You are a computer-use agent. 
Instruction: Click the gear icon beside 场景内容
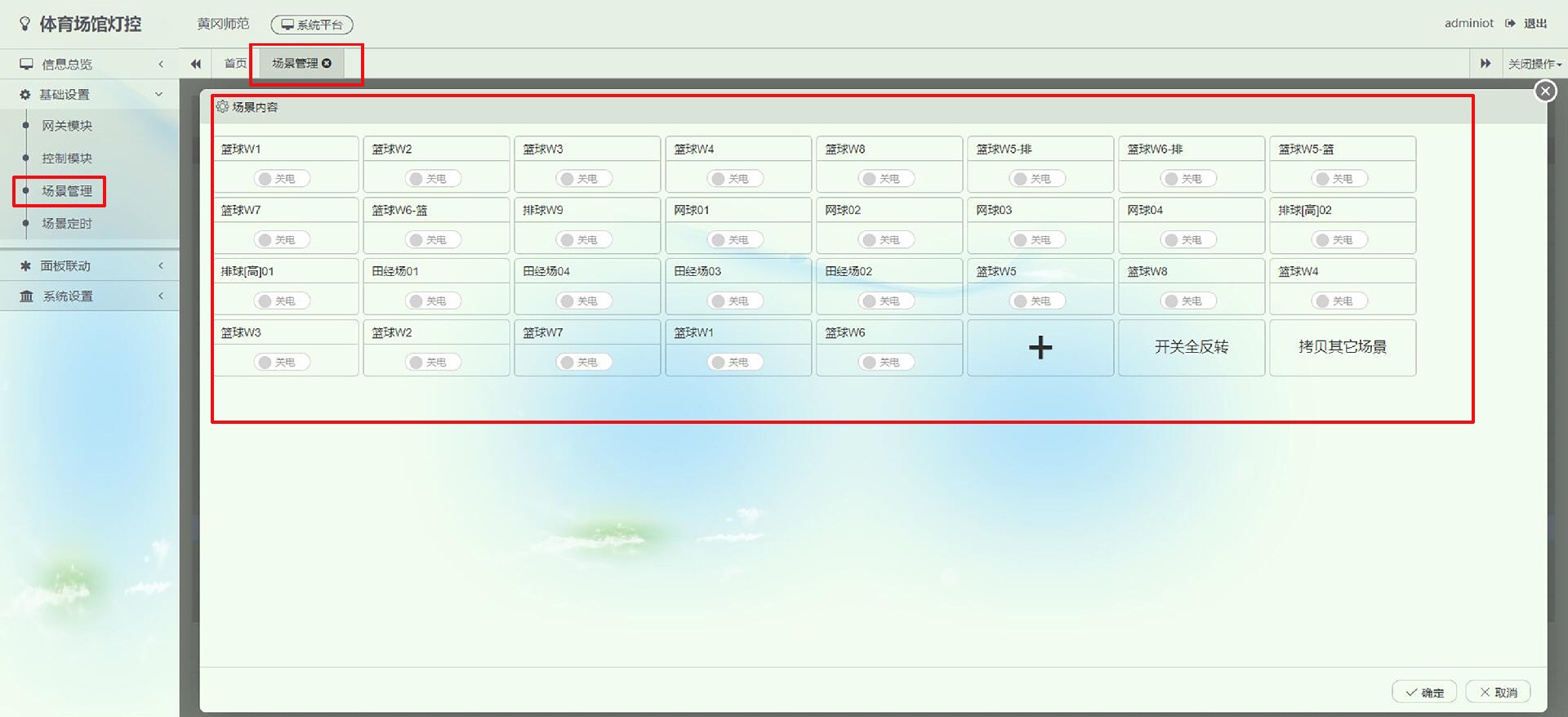[x=222, y=107]
